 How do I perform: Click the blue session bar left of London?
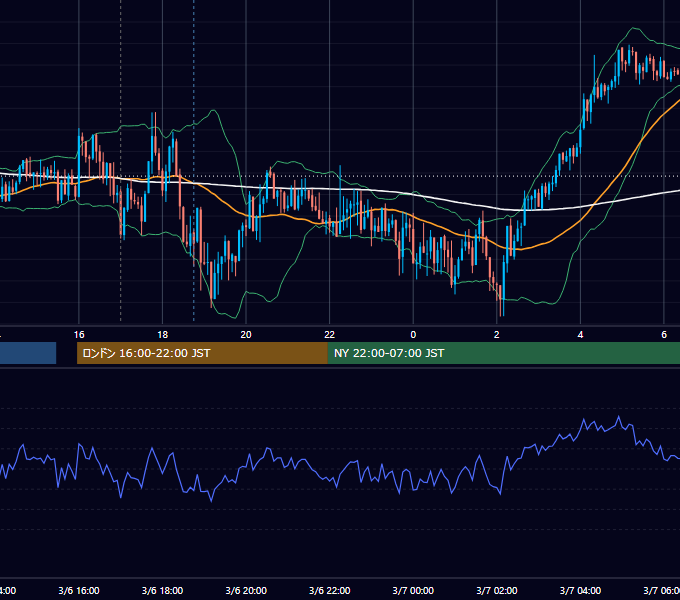coord(28,353)
